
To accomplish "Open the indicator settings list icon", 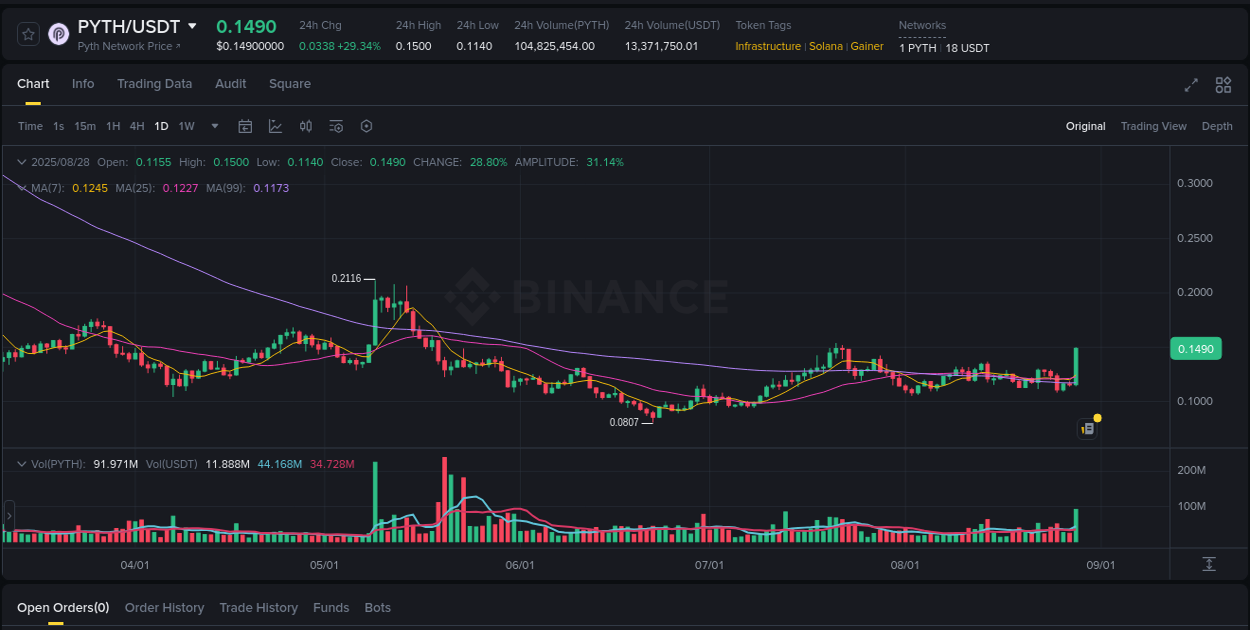I will 336,126.
